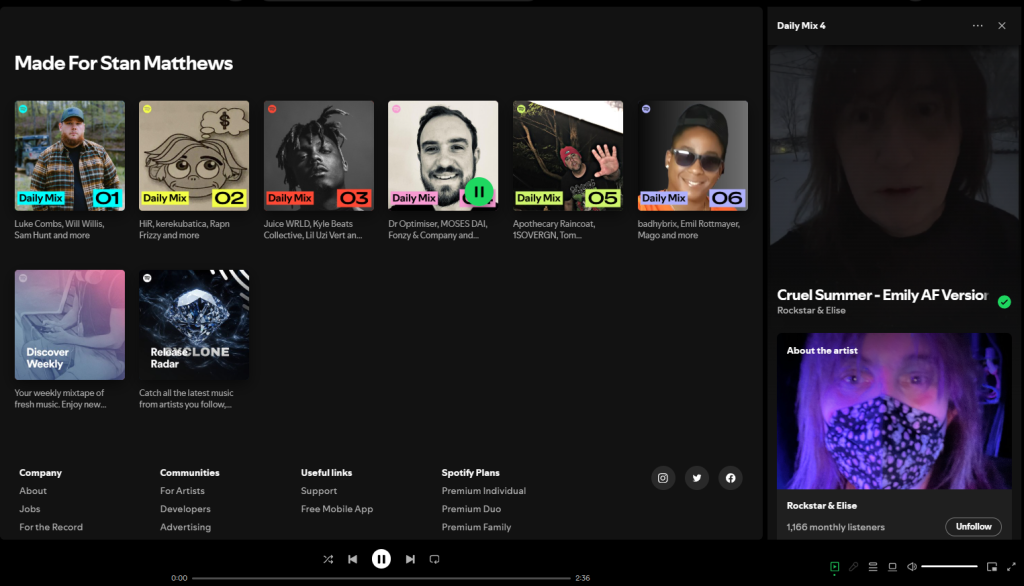This screenshot has height=586, width=1024.
Task: Click 'Catch all the latest music' description
Action: coord(186,399)
